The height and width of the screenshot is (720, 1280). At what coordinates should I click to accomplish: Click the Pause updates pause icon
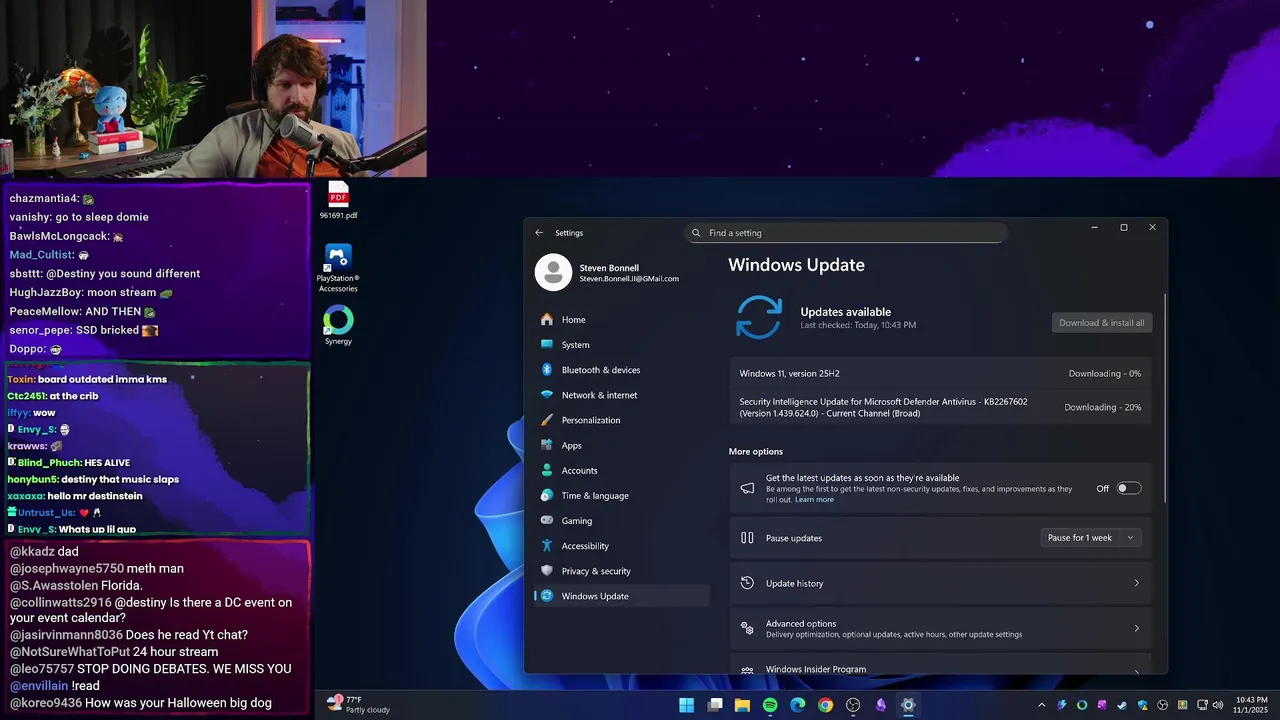pos(747,538)
